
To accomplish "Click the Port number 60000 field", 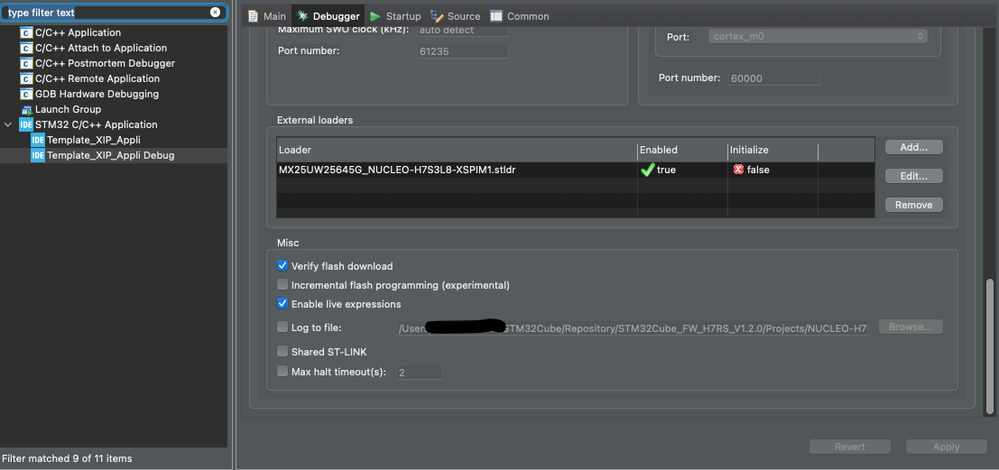I will click(773, 78).
